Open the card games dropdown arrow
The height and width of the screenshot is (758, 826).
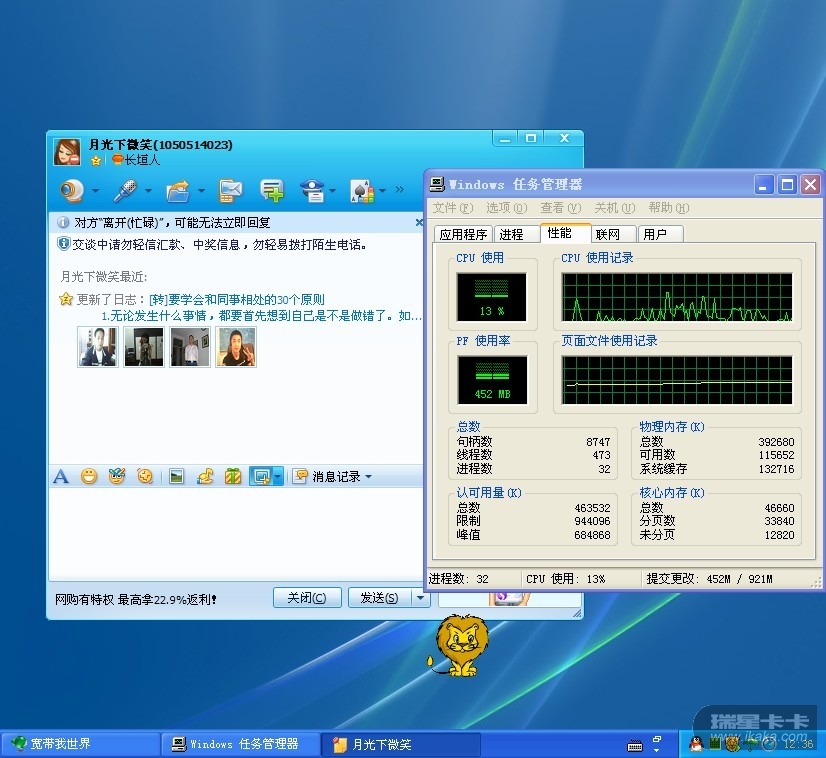(382, 191)
